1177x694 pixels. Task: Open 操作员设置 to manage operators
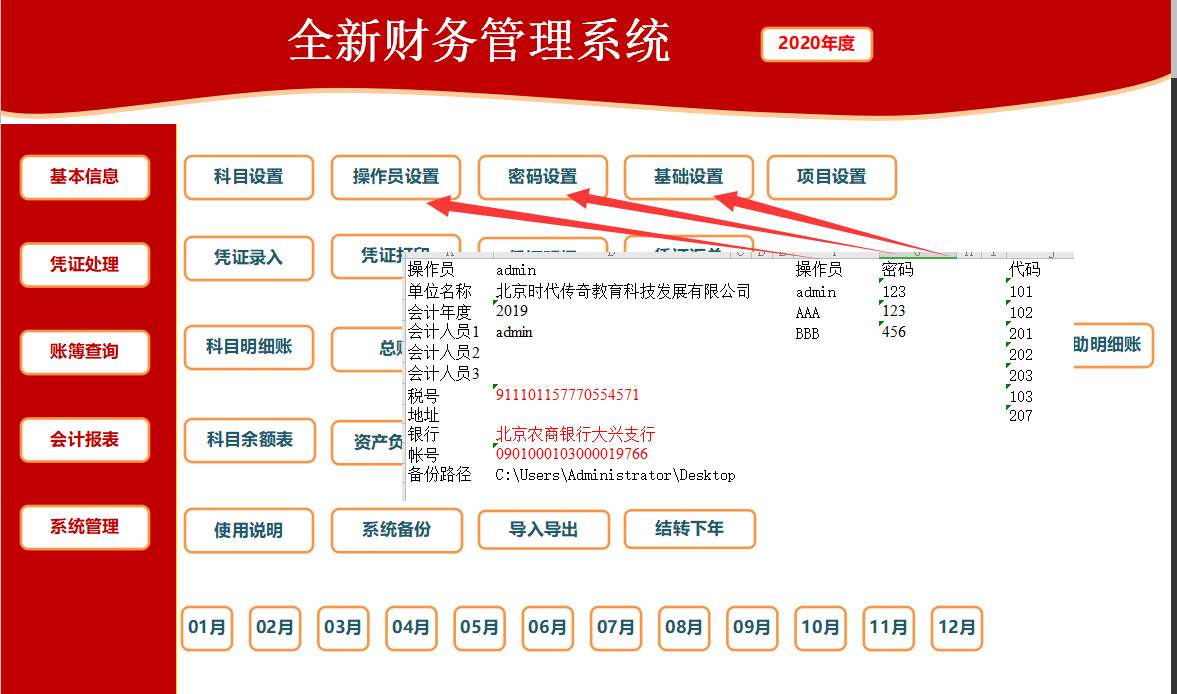pos(395,177)
